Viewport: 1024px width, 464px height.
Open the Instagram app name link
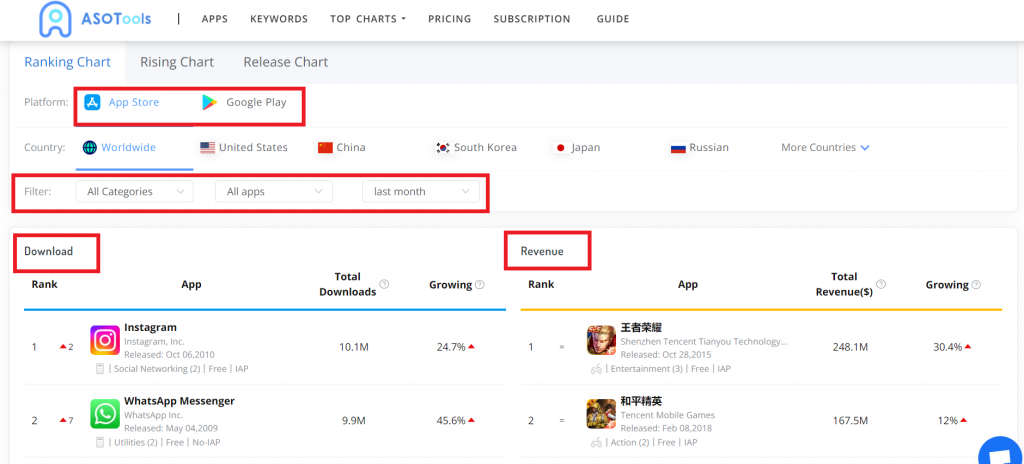click(150, 328)
